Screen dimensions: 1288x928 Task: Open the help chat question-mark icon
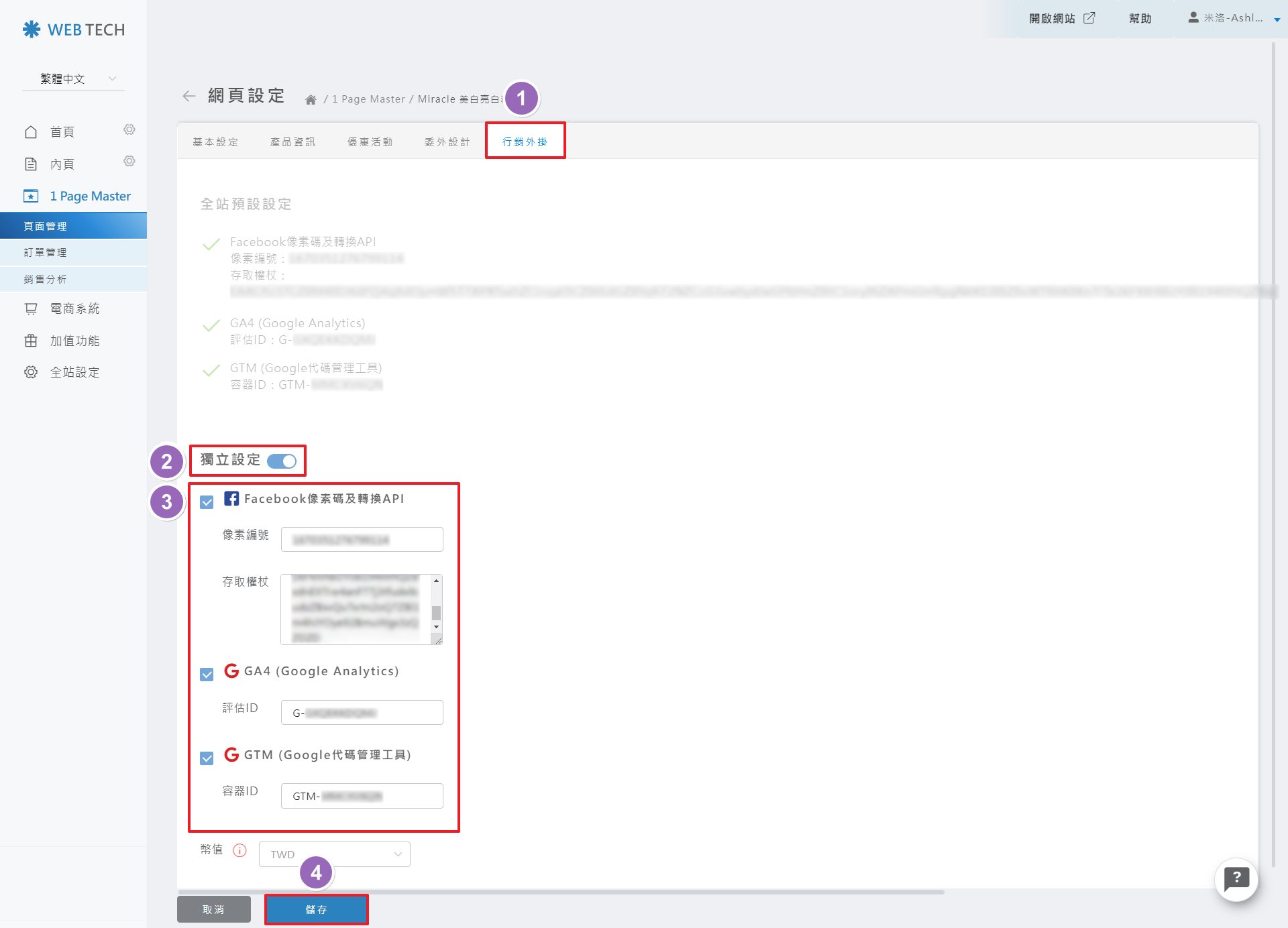point(1236,879)
